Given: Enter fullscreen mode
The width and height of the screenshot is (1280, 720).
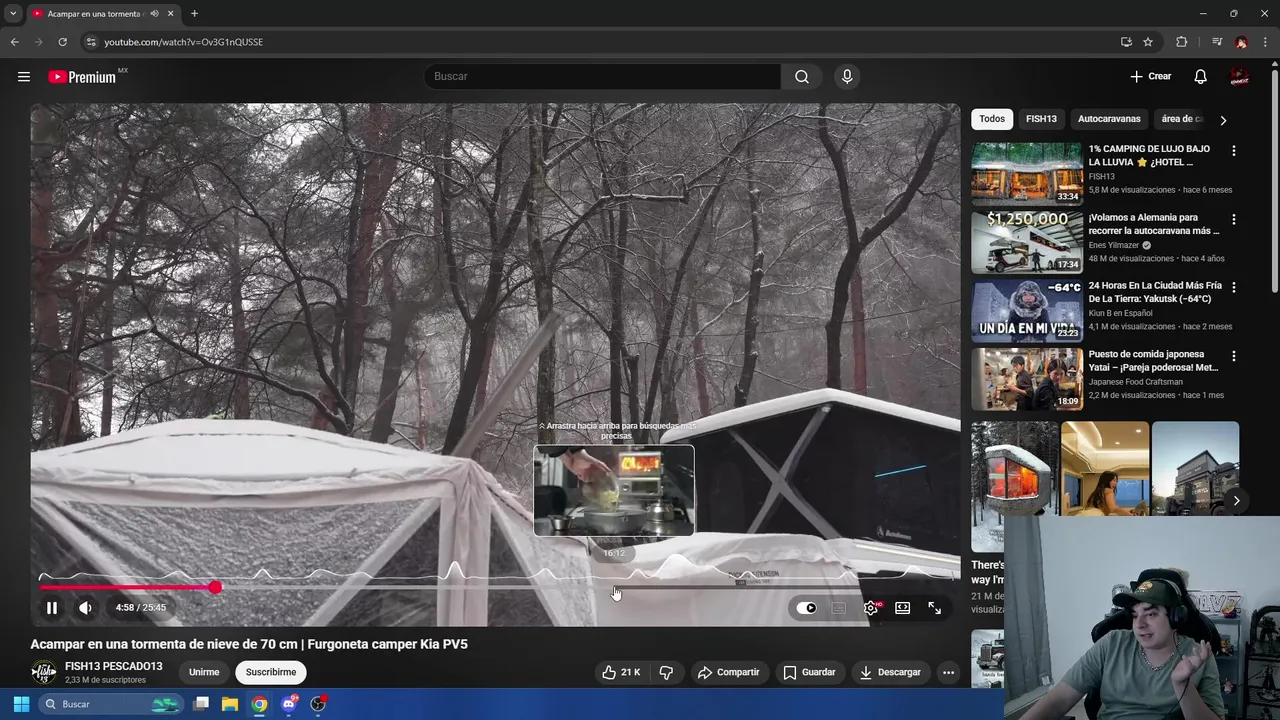Looking at the screenshot, I should click(934, 607).
